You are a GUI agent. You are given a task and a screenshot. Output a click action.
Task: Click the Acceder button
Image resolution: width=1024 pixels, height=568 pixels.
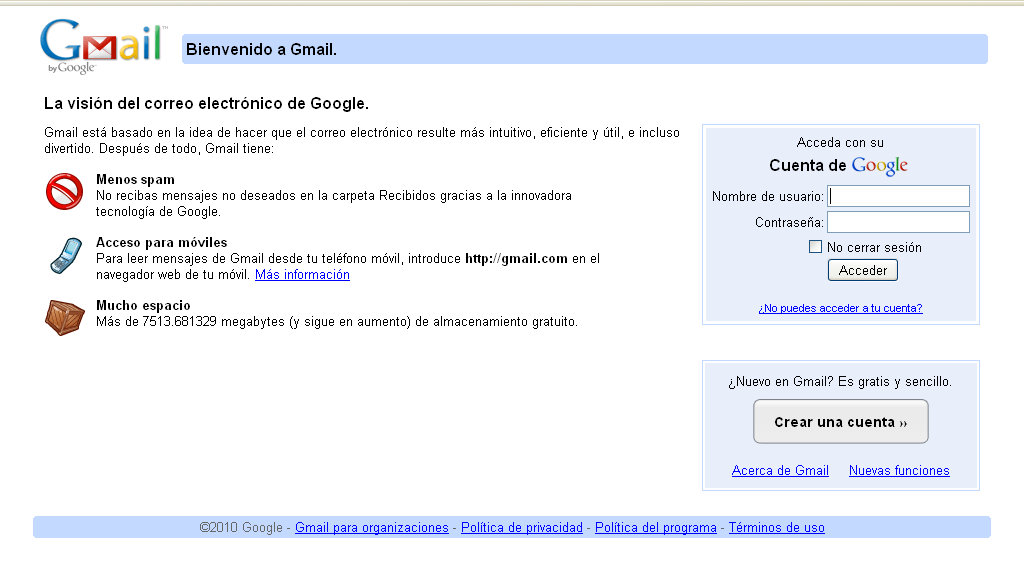pos(863,270)
